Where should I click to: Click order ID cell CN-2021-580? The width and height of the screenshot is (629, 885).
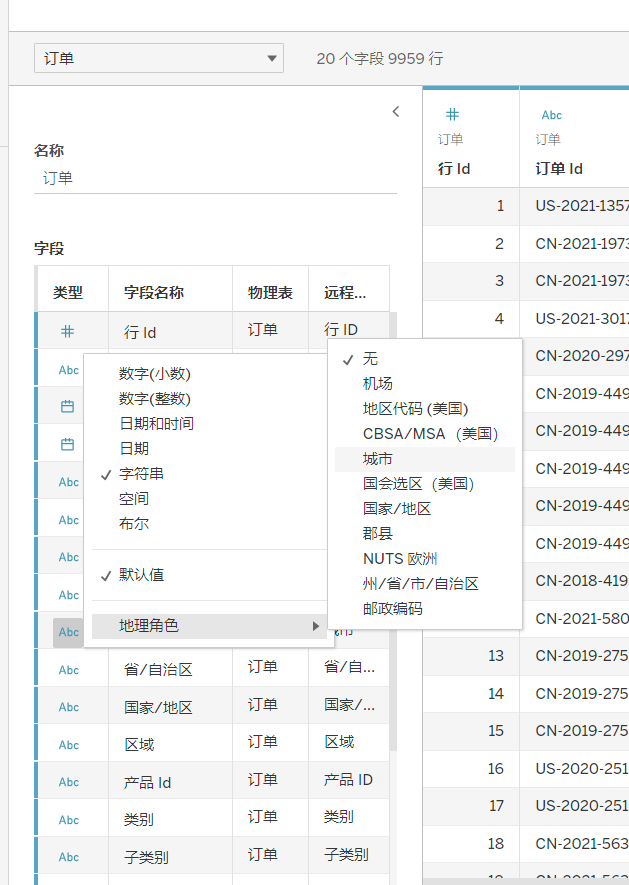pos(576,619)
